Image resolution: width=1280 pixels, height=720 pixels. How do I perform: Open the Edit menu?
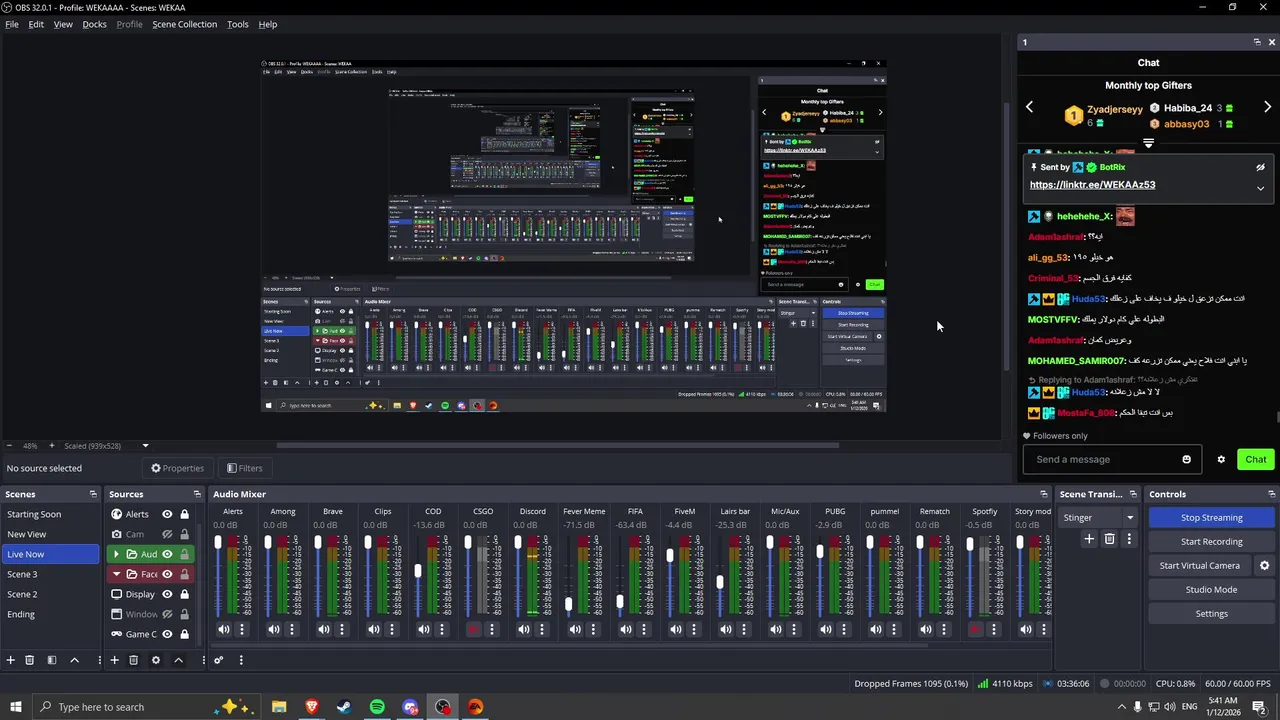(x=36, y=24)
